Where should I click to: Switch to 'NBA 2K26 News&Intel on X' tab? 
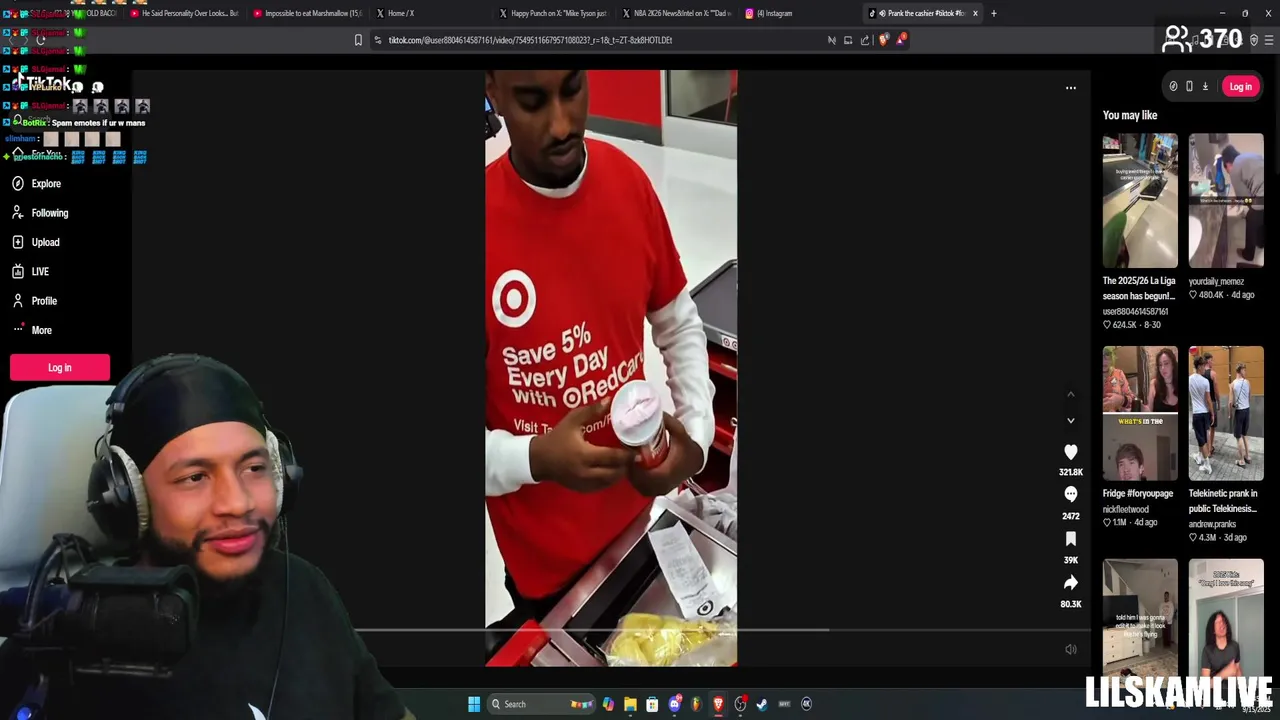pos(676,13)
